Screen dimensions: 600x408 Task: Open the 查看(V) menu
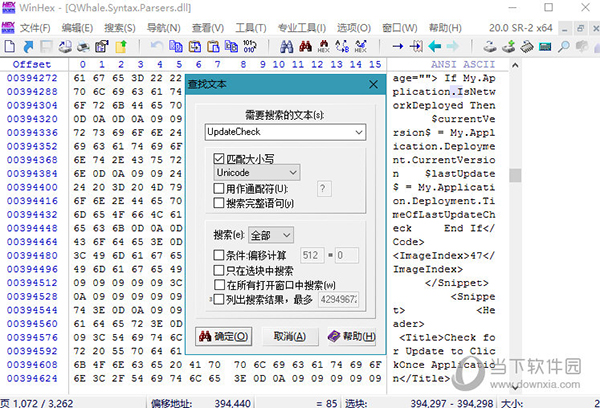click(x=208, y=28)
